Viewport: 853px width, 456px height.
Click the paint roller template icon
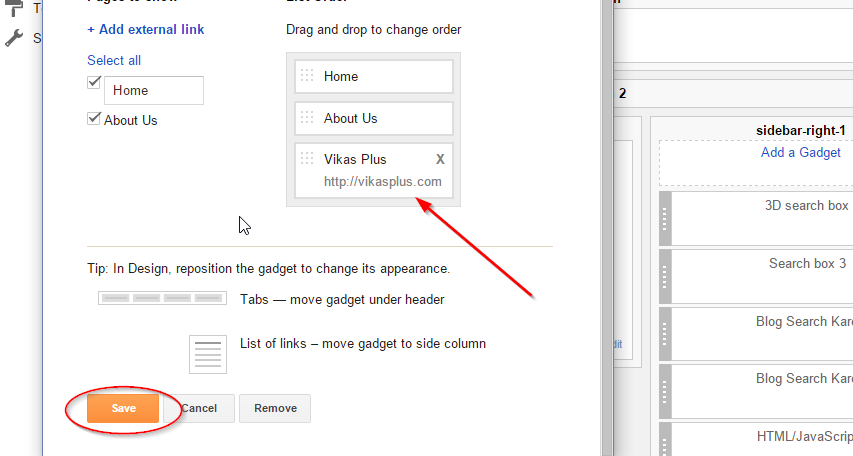(14, 8)
